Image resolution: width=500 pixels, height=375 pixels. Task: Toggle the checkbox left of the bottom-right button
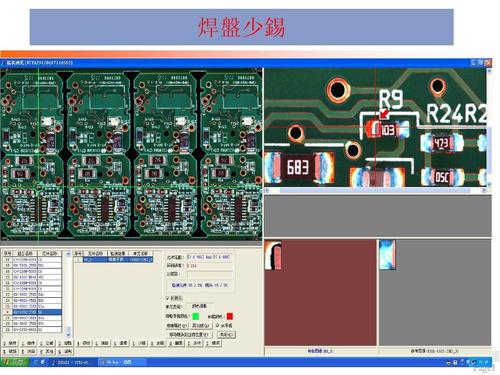[218, 325]
